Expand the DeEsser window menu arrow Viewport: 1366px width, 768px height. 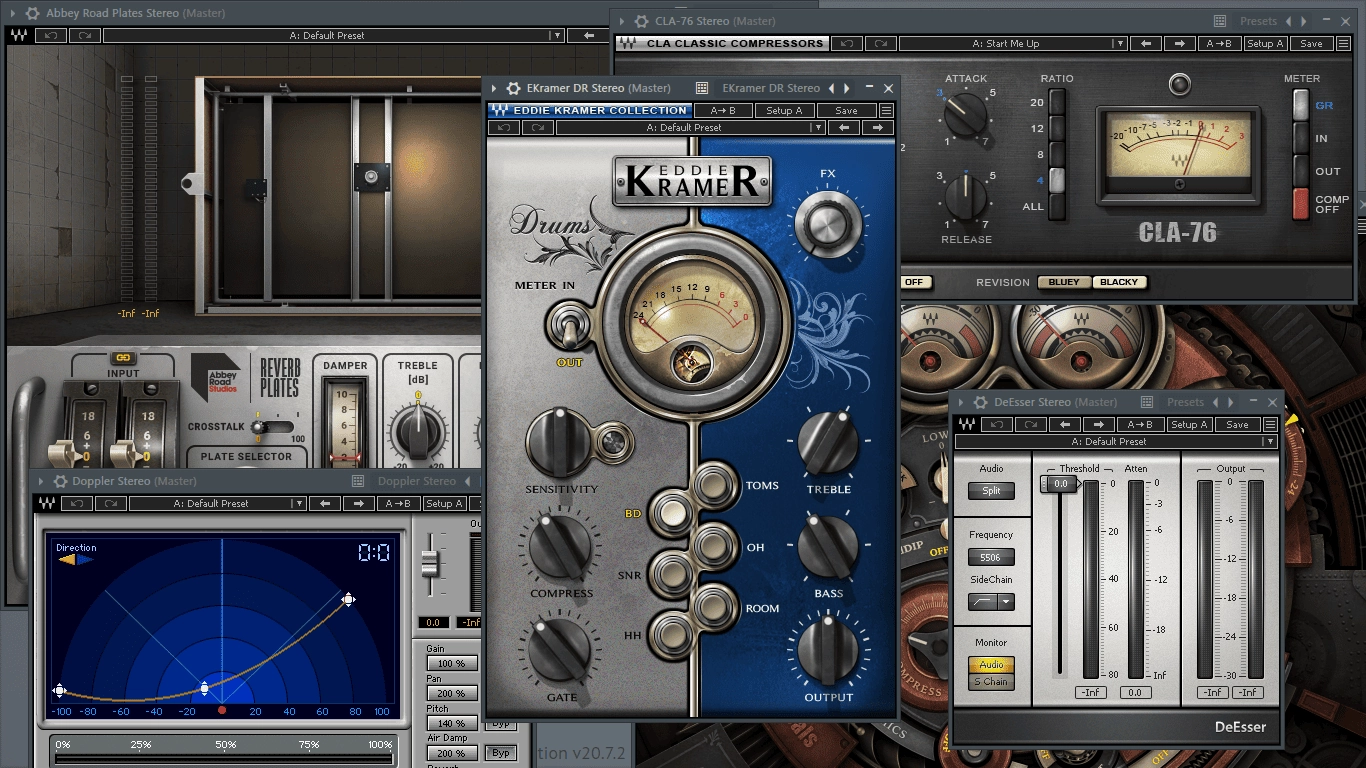point(962,402)
